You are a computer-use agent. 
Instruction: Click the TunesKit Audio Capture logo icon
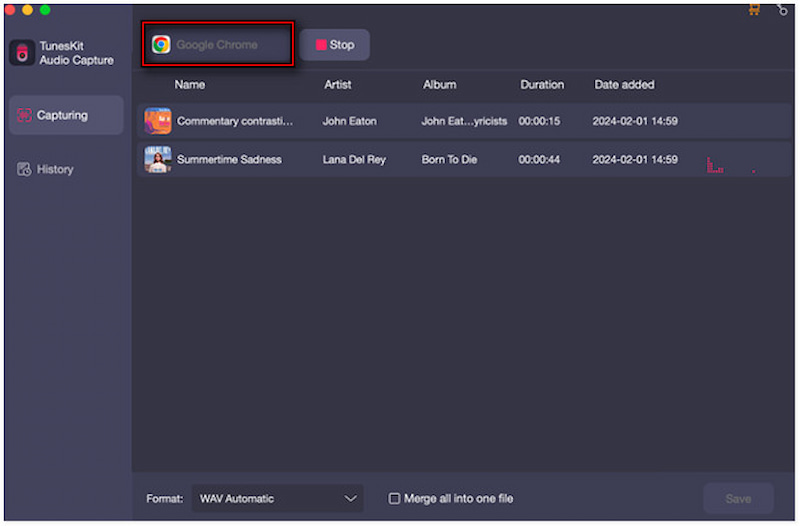[x=22, y=53]
